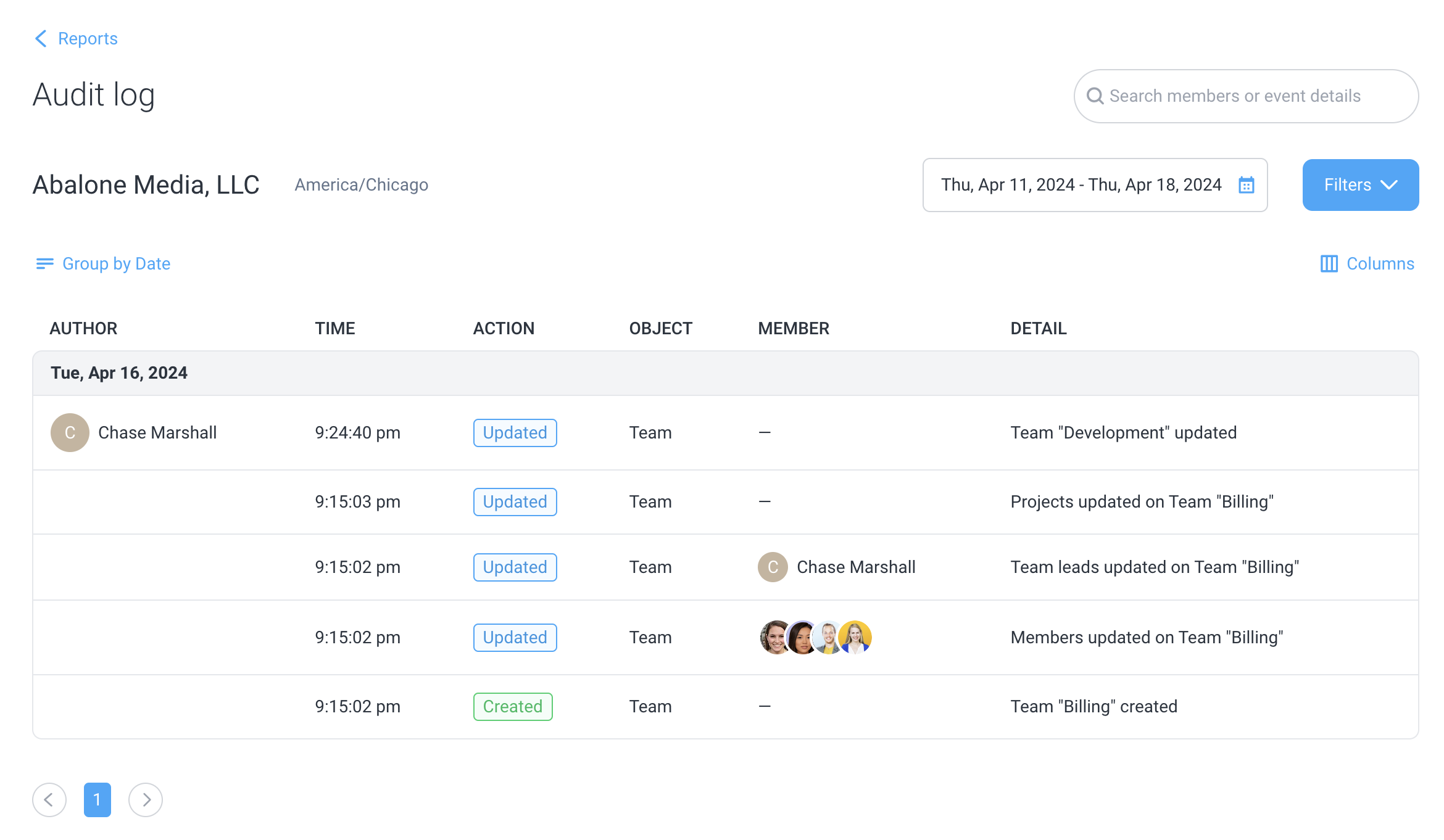Select page 1 in pagination

[x=98, y=800]
